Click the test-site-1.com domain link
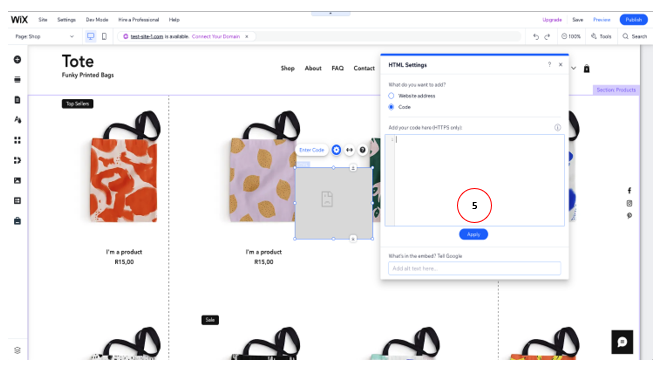 coord(147,36)
